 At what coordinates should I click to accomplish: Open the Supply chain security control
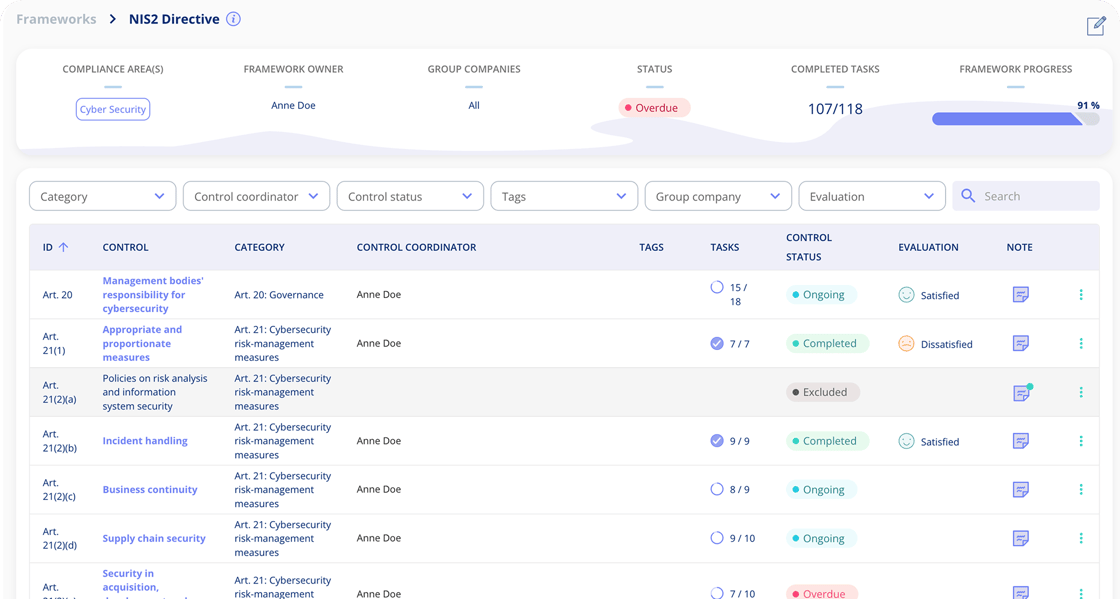154,538
